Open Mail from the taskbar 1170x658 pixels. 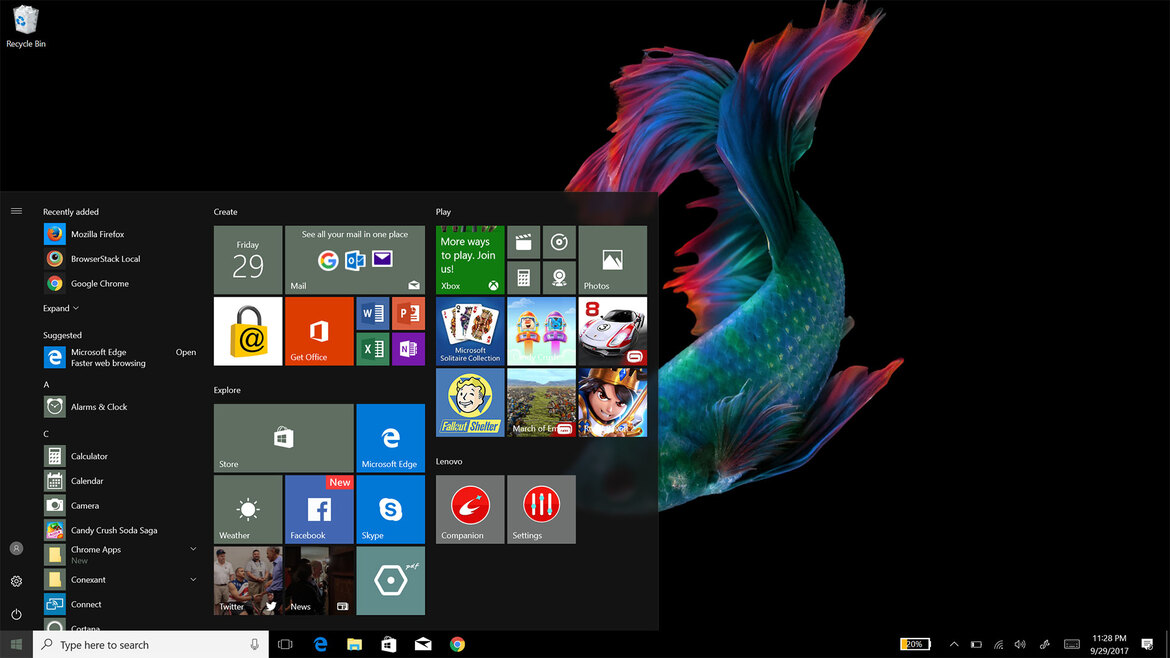coord(423,645)
